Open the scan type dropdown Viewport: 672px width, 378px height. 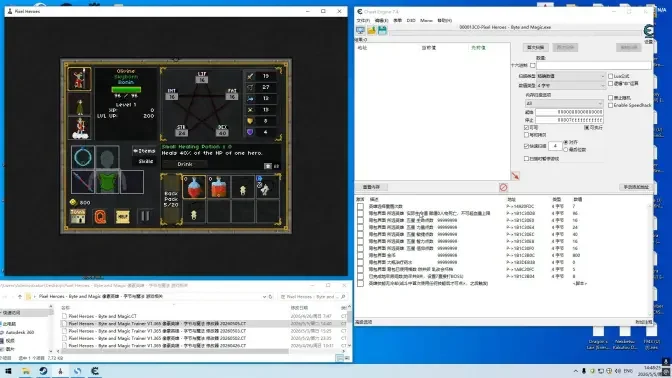click(x=570, y=76)
